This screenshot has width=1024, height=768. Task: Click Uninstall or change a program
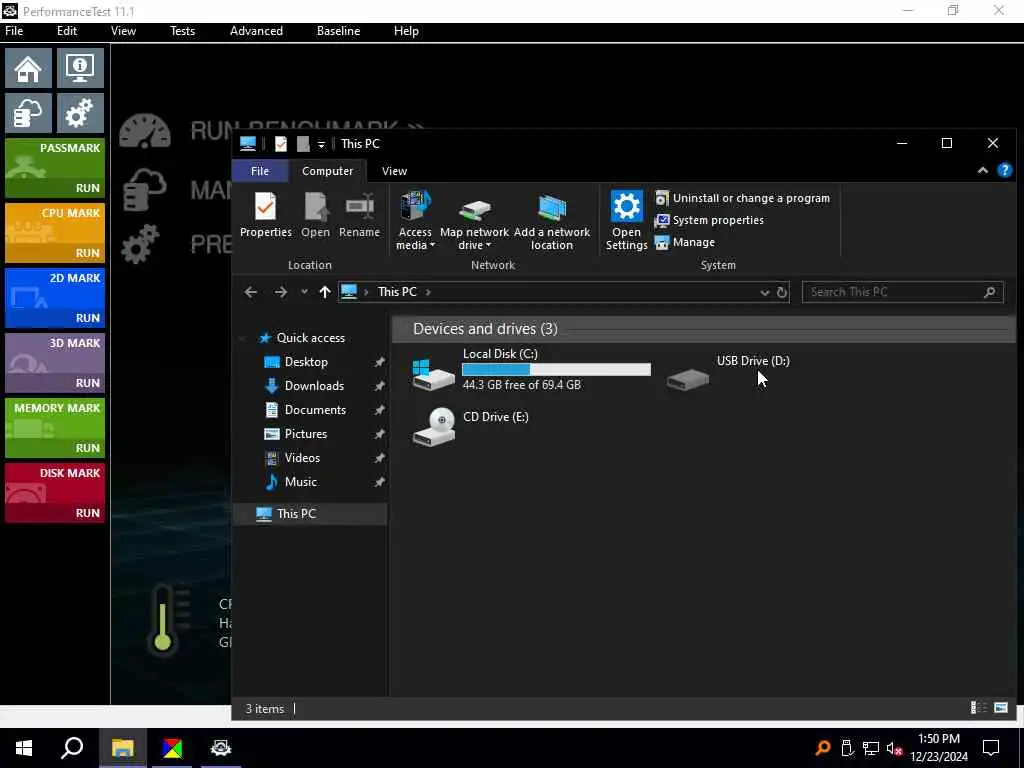[743, 198]
